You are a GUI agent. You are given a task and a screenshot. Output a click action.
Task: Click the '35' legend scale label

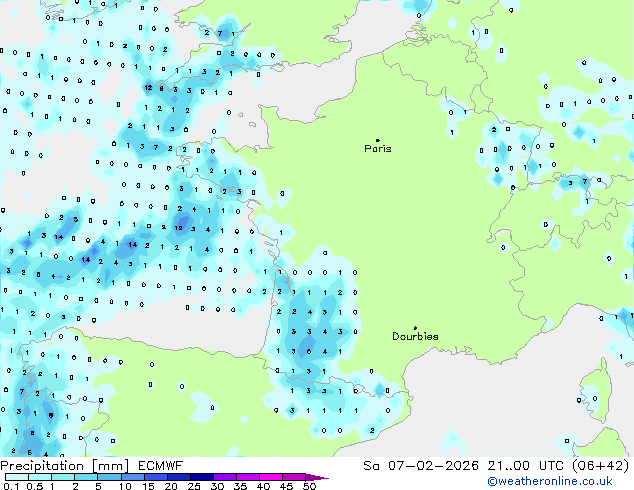(240, 486)
